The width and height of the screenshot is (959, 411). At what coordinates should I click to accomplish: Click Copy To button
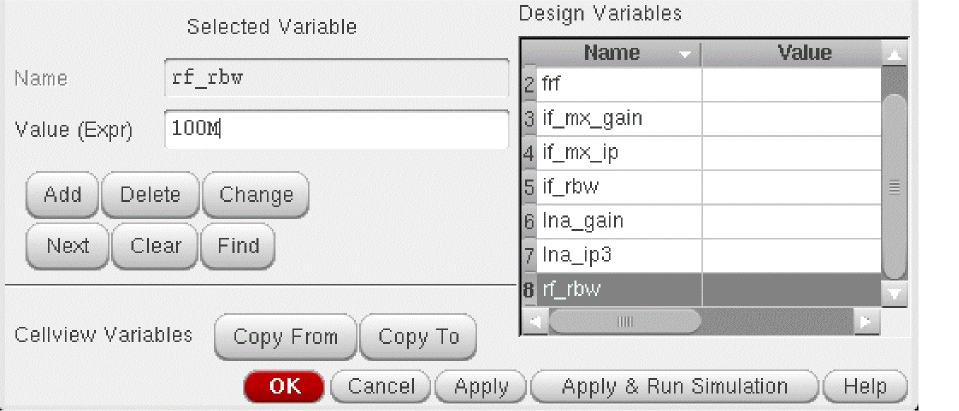pos(417,337)
